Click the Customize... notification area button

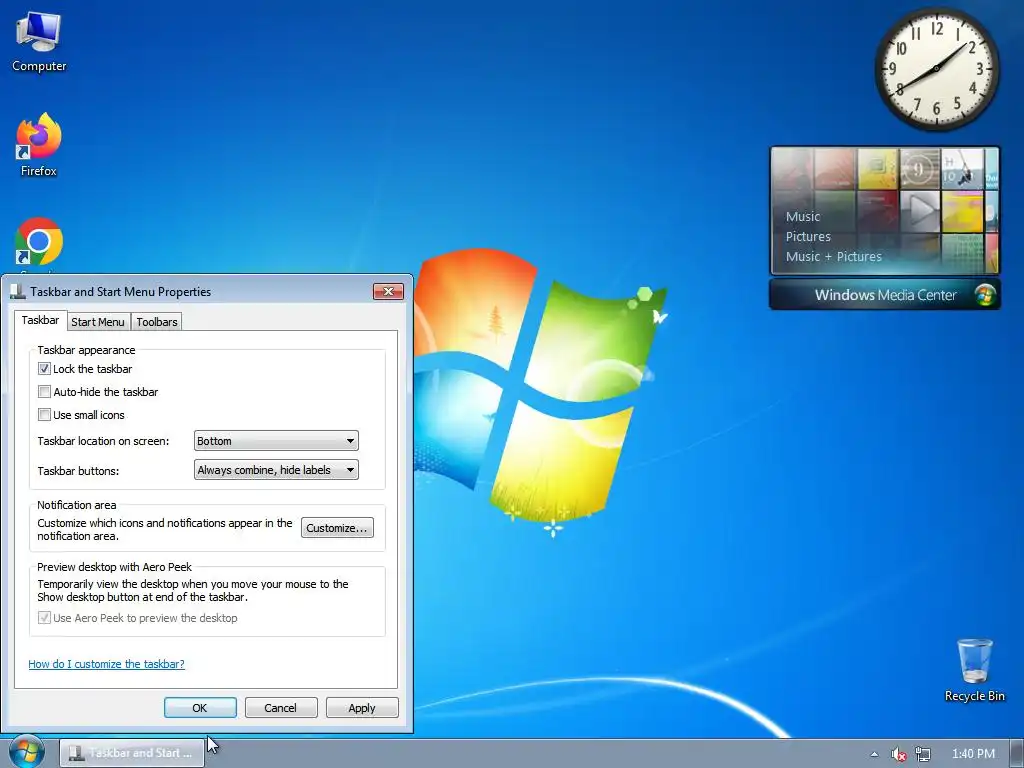[337, 528]
